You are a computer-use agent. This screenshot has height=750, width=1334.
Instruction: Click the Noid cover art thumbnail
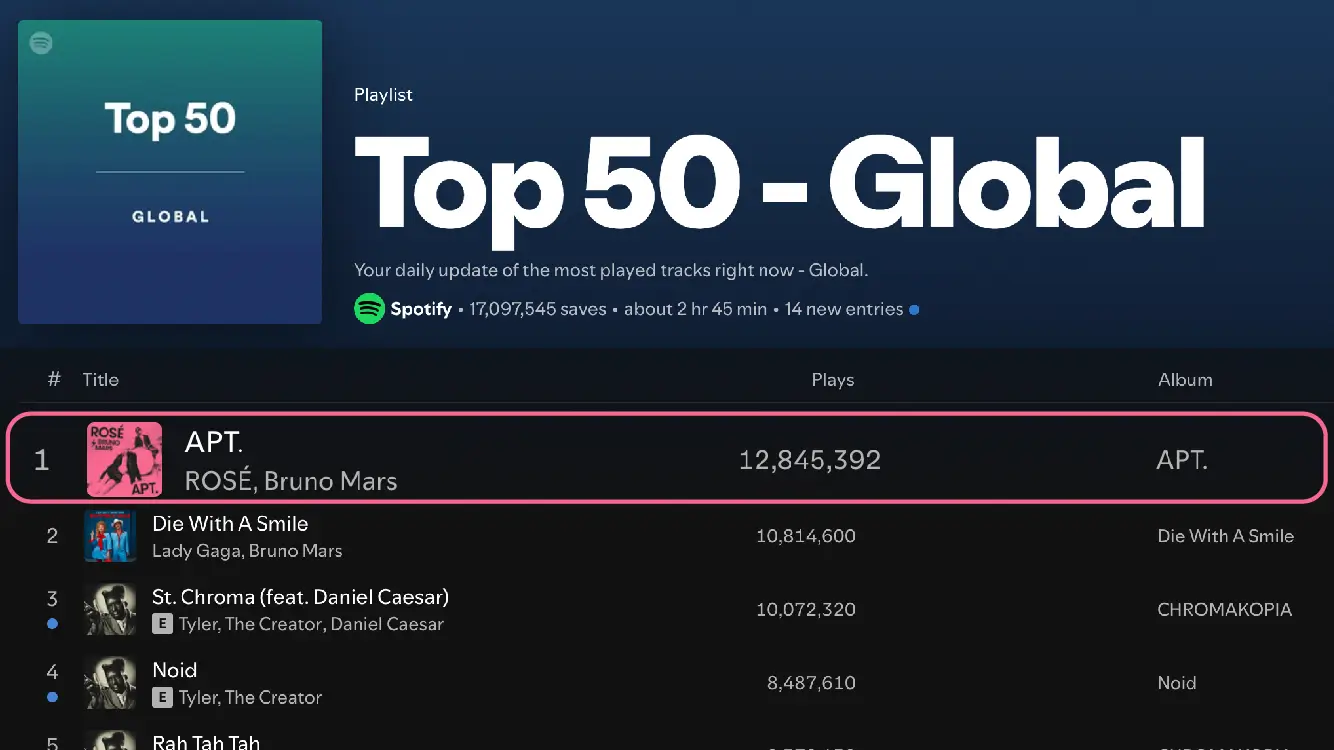[x=110, y=683]
